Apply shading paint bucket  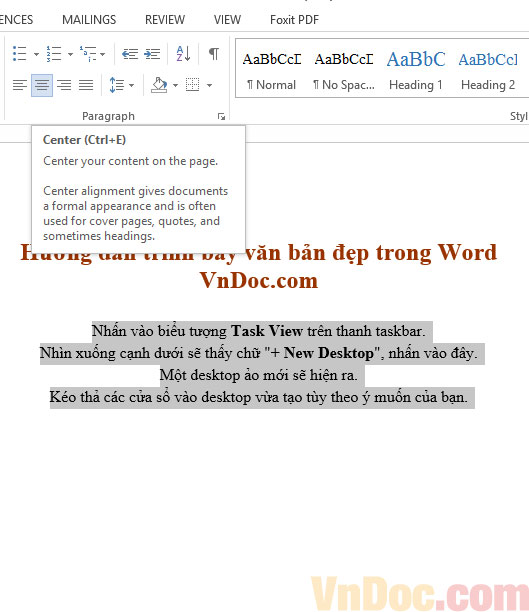159,85
